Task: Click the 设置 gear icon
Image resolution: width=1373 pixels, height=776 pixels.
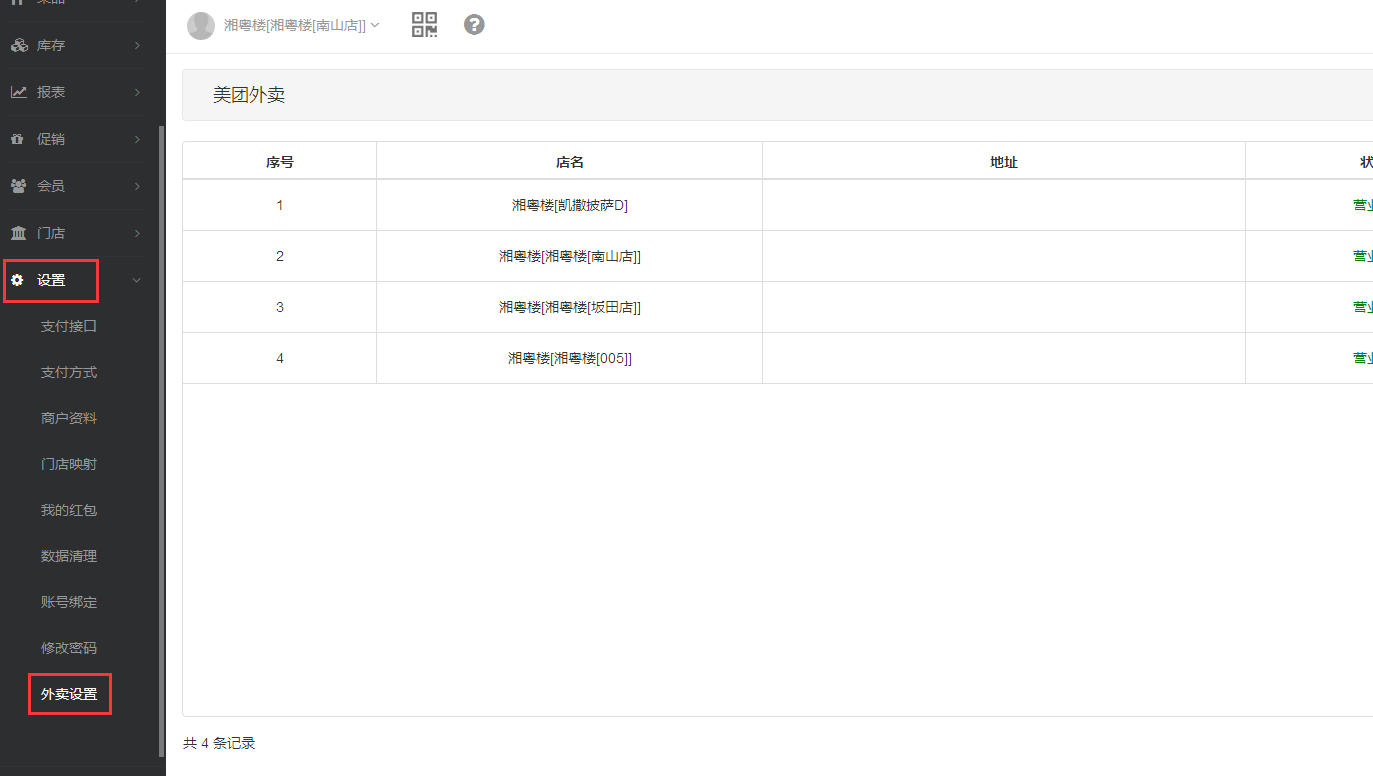Action: 17,281
